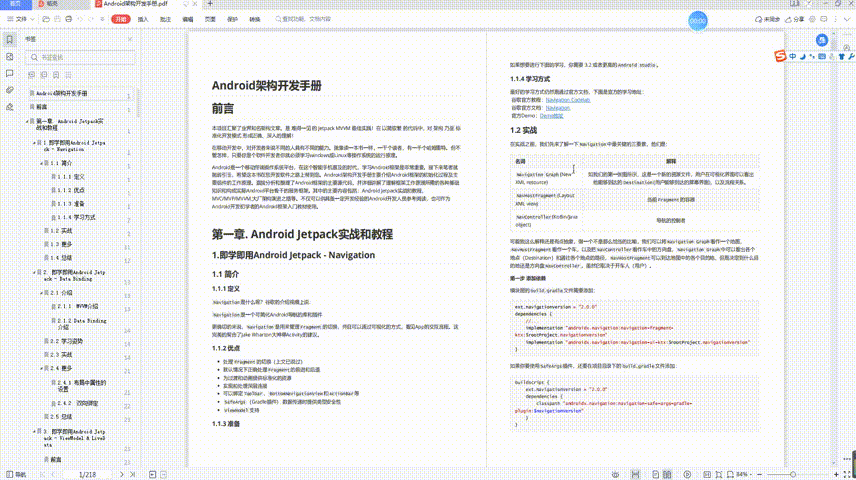Switch to the 转换 ribbon tab
Screen dimensions: 856x480
tap(255, 19)
